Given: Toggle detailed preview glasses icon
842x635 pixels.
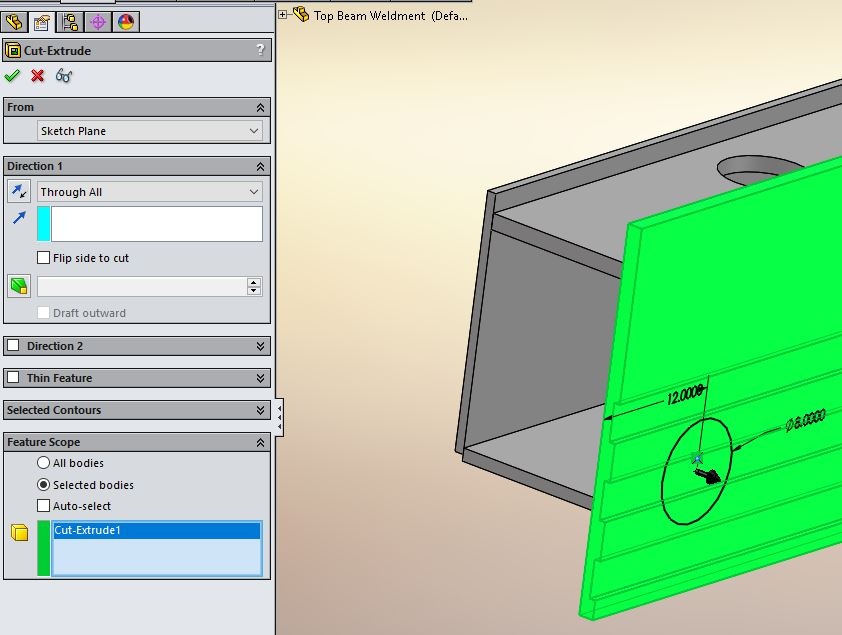Looking at the screenshot, I should (x=63, y=76).
